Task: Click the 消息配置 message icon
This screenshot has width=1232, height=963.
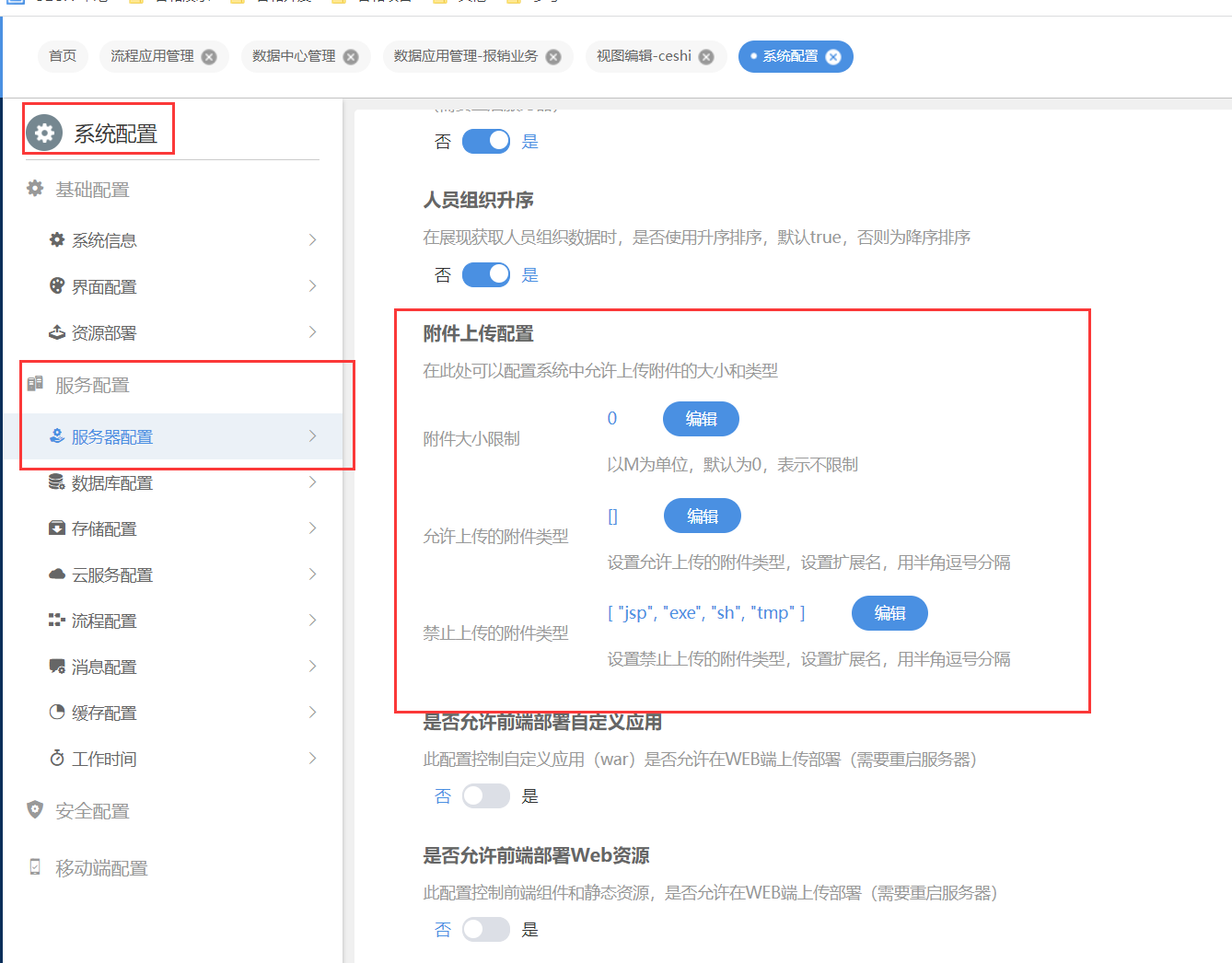Action: (57, 666)
